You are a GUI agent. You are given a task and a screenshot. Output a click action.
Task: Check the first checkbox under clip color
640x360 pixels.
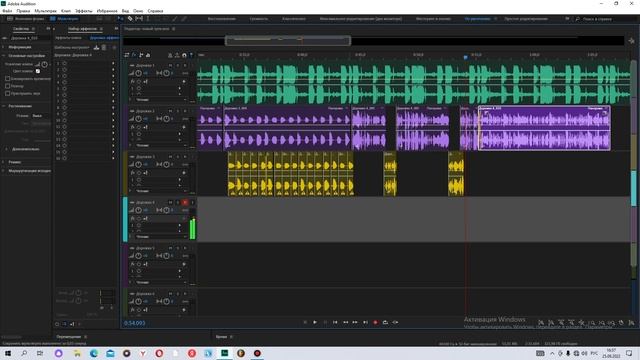click(x=7, y=78)
